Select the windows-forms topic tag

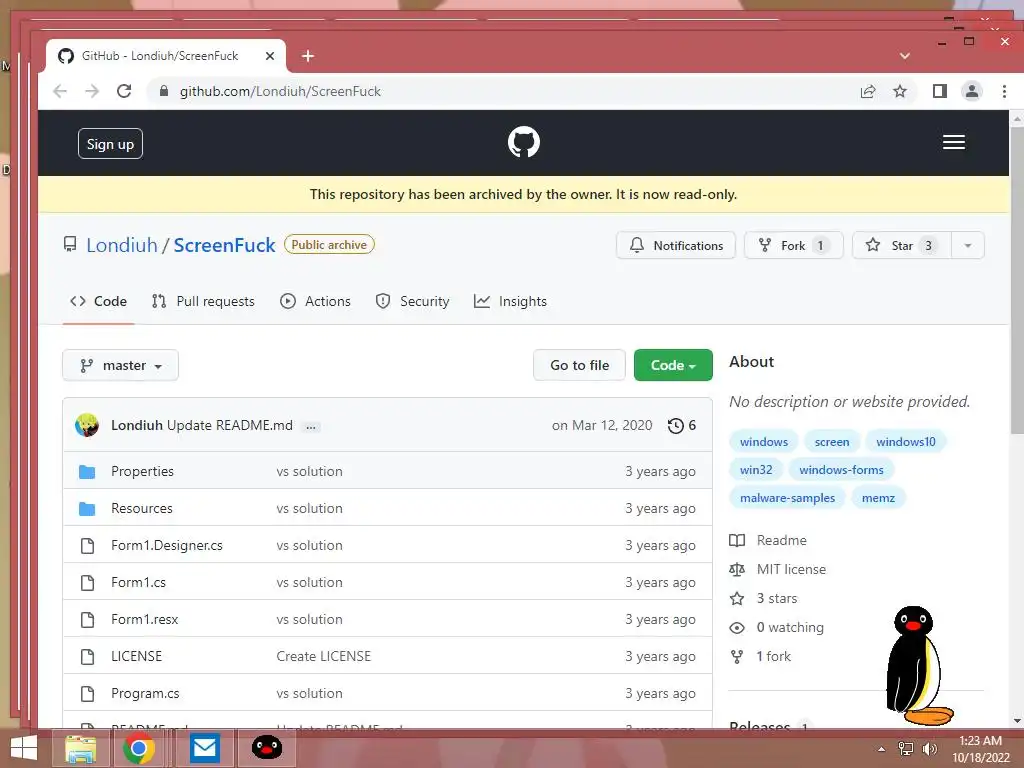point(841,470)
